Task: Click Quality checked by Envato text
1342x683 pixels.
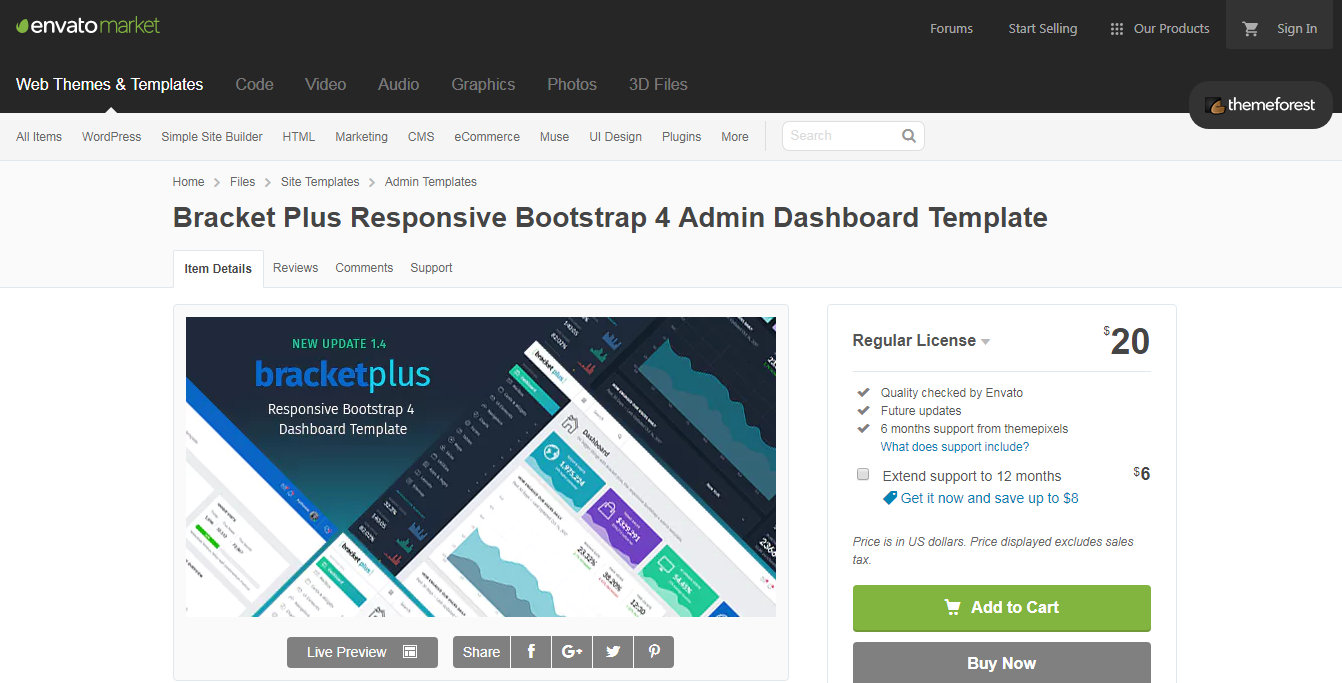Action: coord(951,393)
